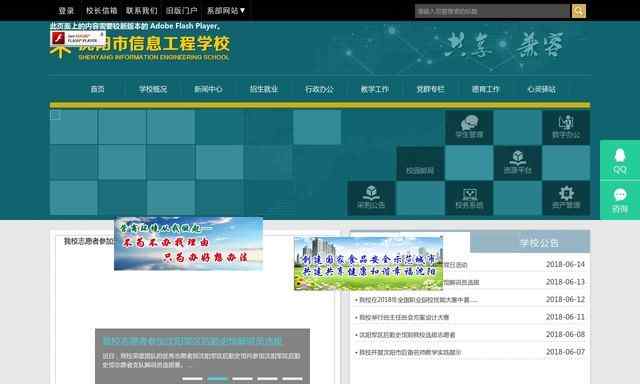The image size is (640, 384).
Task: Click the Adobe Flash Player required notice text
Action: coord(136,26)
